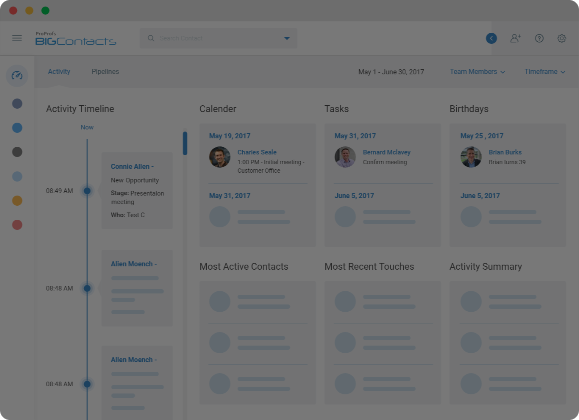This screenshot has height=420, width=579.
Task: Open Bernard Mclavey's profile photo
Action: click(x=345, y=157)
